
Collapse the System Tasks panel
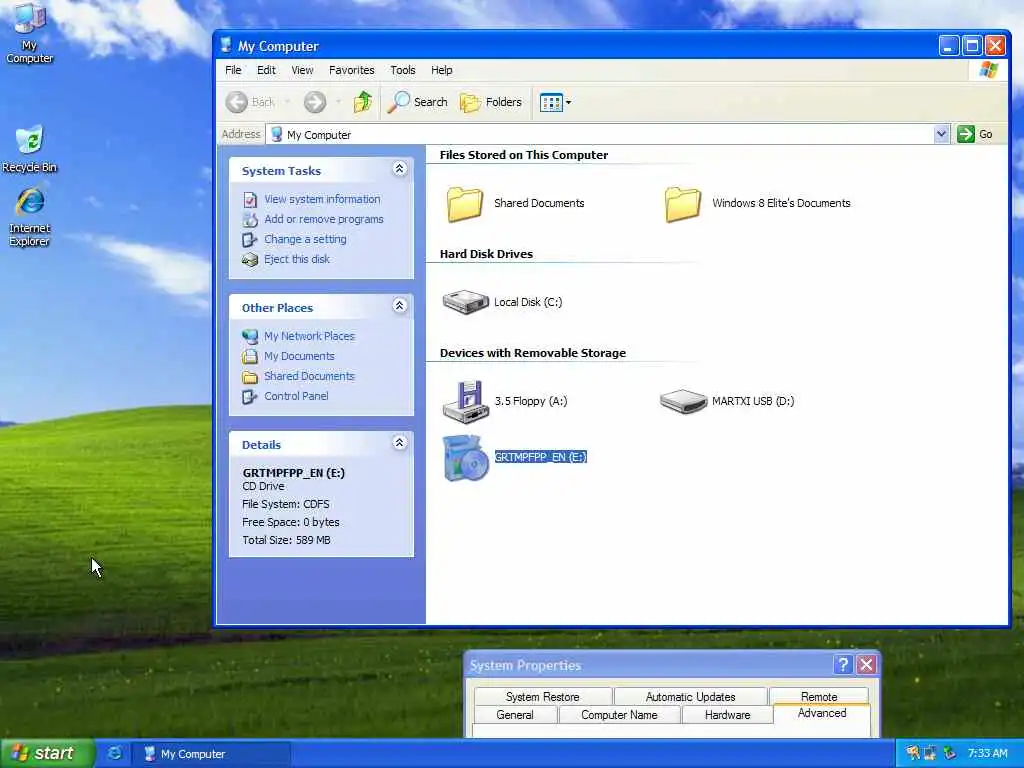click(400, 169)
